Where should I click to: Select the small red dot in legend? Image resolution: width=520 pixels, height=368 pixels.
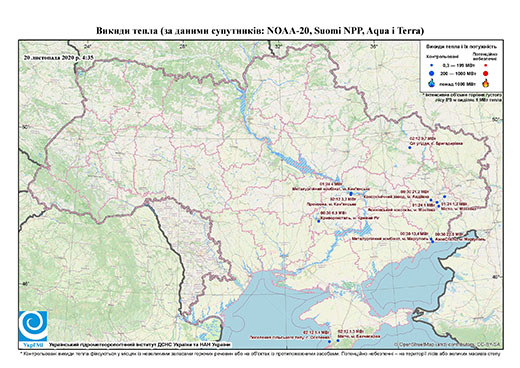click(x=486, y=65)
